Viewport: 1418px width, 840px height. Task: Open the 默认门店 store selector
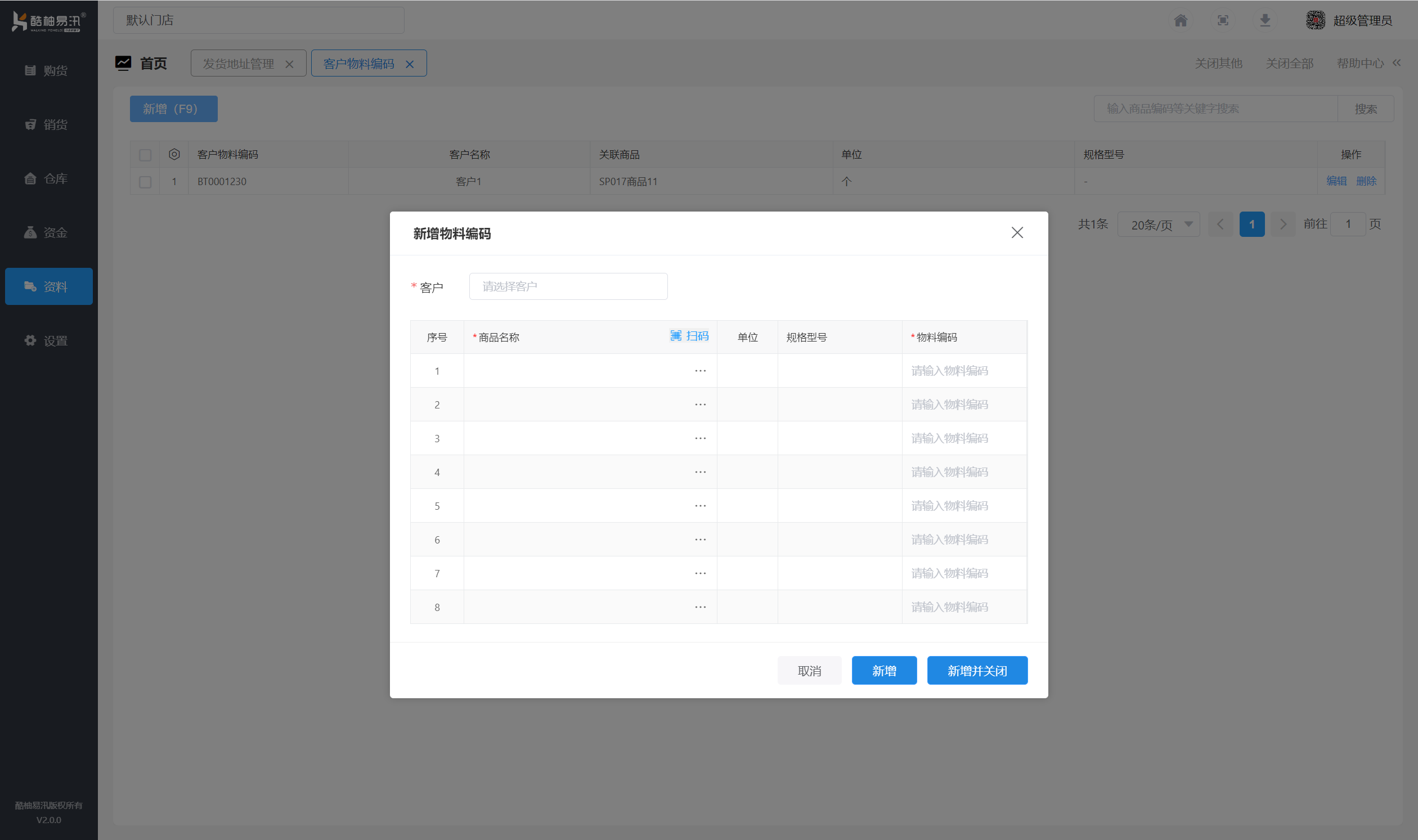click(259, 20)
